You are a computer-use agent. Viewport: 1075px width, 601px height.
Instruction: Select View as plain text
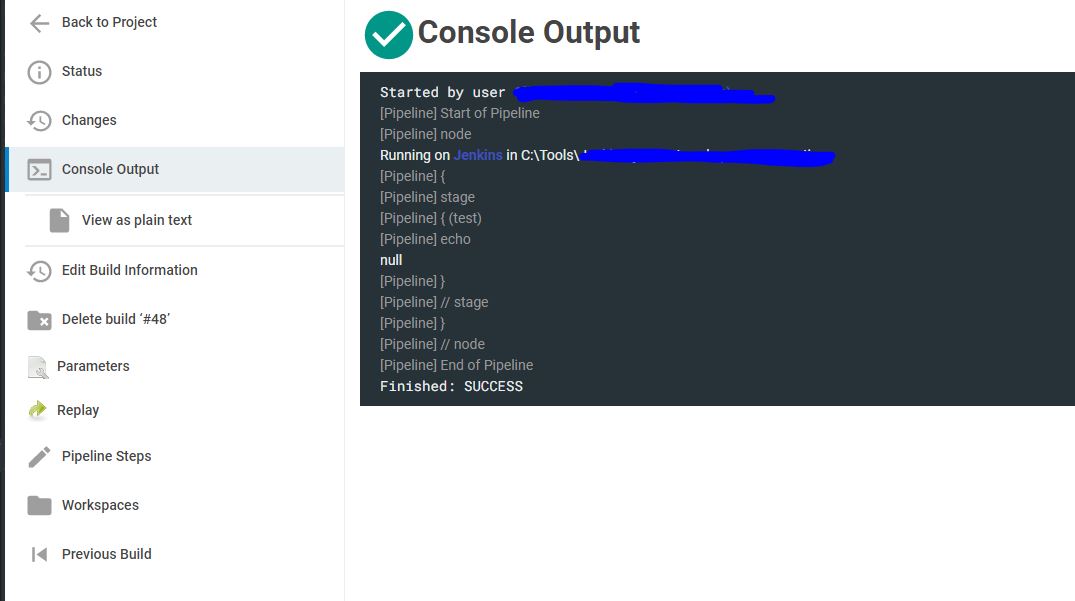(134, 219)
